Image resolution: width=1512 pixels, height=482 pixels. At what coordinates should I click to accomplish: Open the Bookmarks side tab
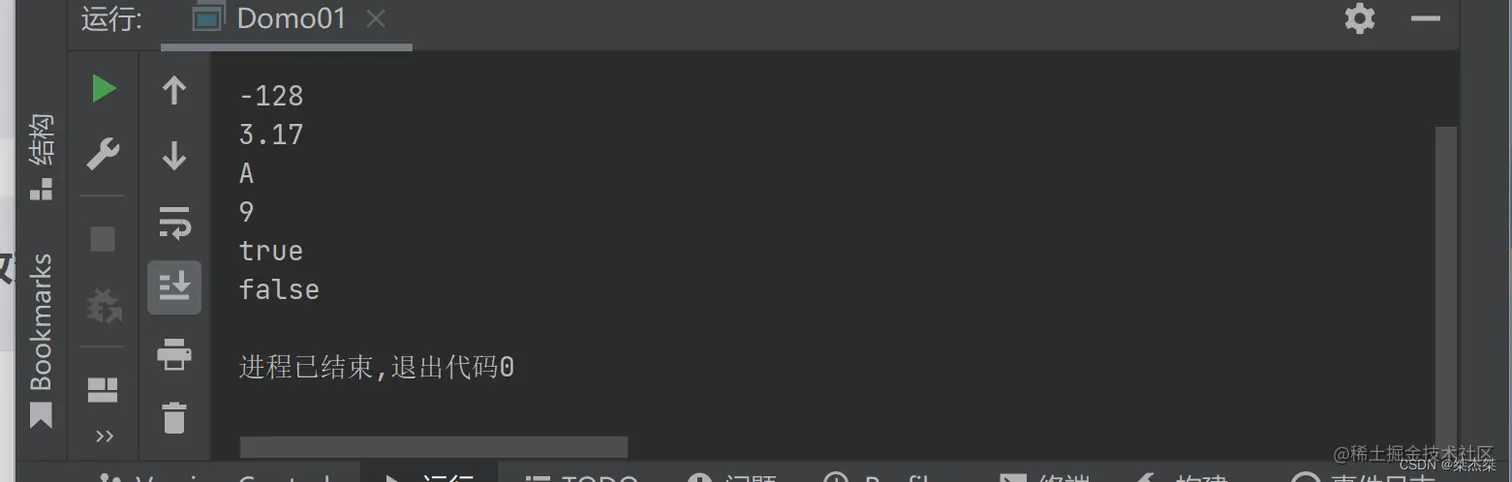tap(40, 341)
